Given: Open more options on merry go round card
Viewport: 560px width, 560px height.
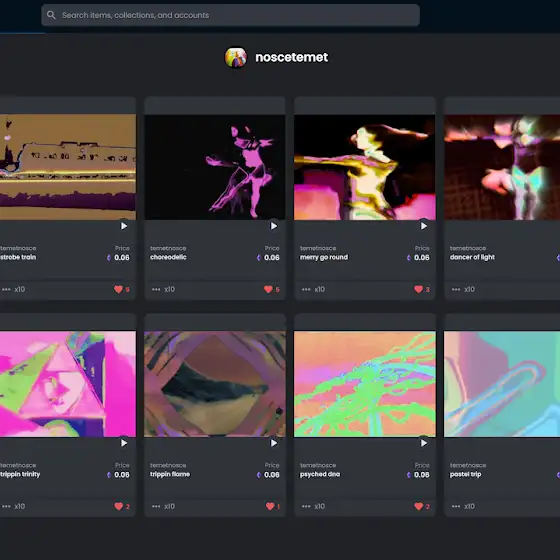Looking at the screenshot, I should pos(306,289).
